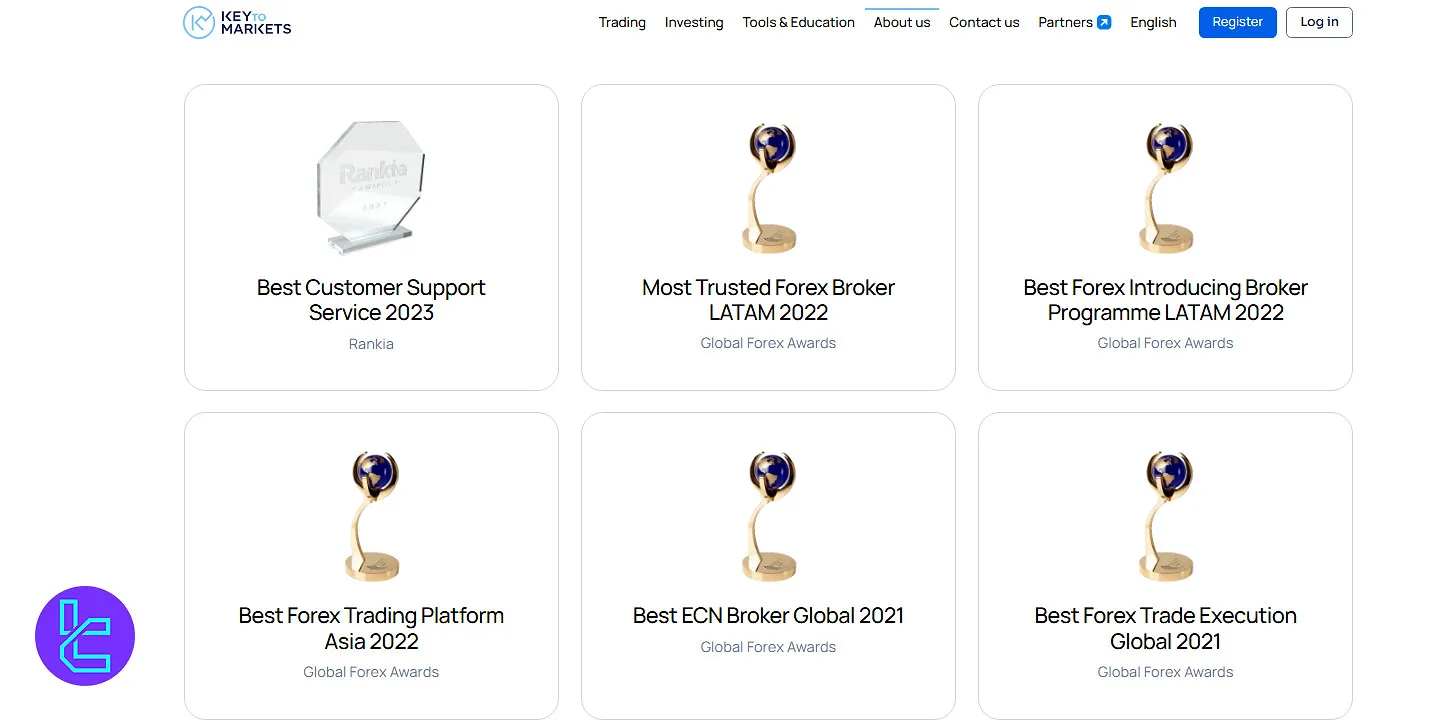1456x721 pixels.
Task: Click the Rankia glass trophy image
Action: point(371,187)
